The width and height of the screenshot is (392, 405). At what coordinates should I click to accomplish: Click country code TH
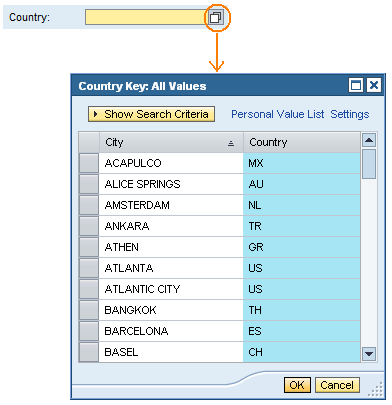(x=302, y=310)
